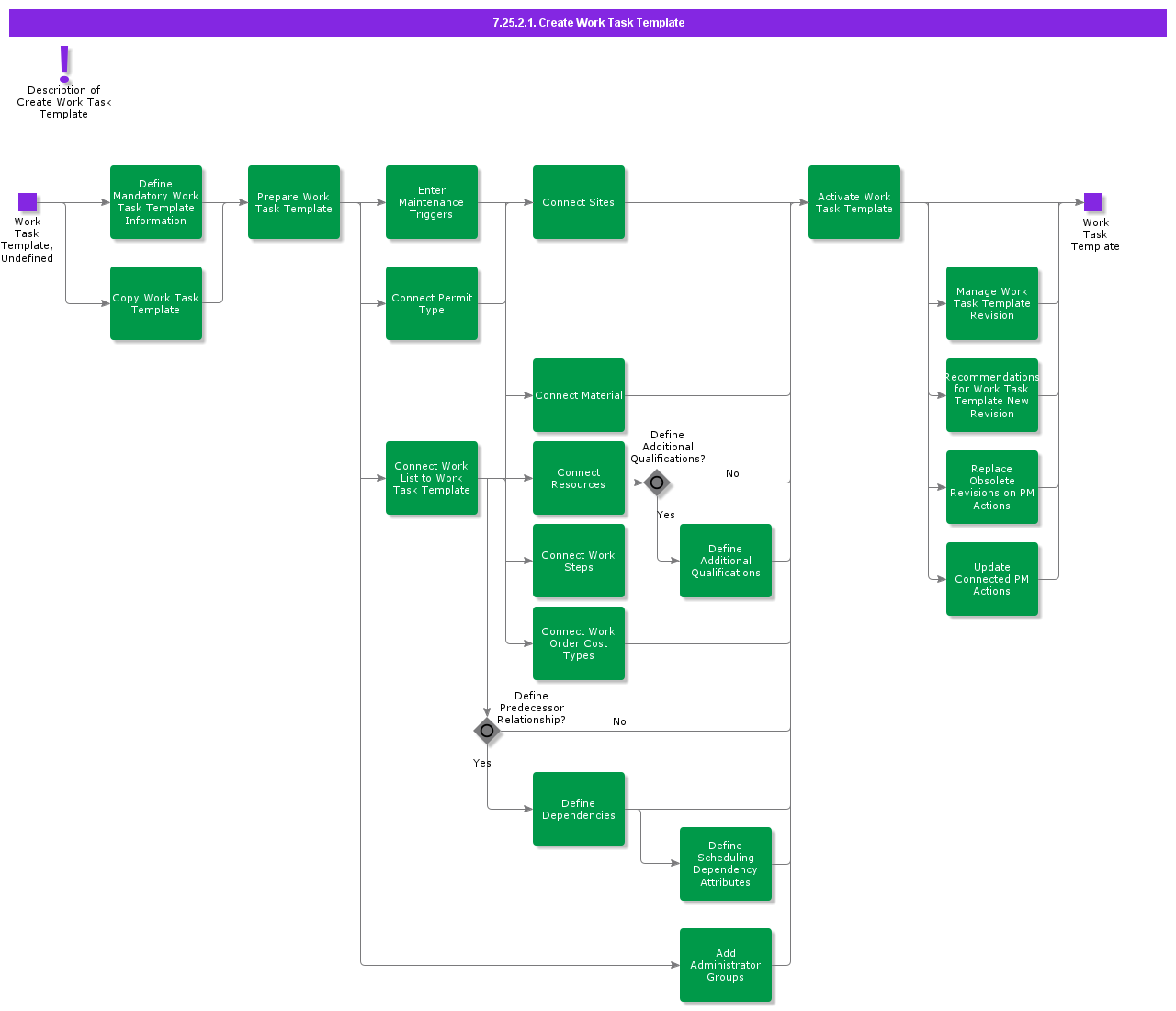Click the Connect Work Order Cost Types box
Image resolution: width=1176 pixels, height=1011 pixels.
tap(579, 643)
